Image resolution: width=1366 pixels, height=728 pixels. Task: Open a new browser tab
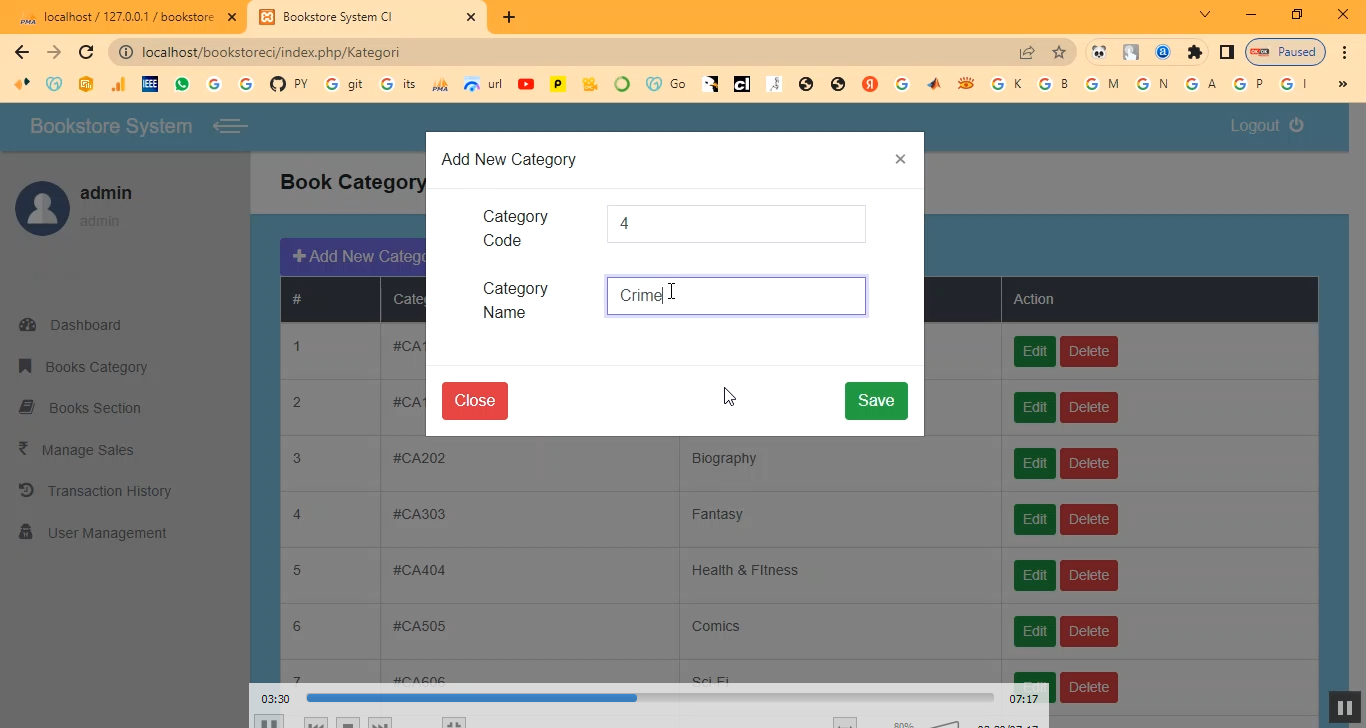509,17
